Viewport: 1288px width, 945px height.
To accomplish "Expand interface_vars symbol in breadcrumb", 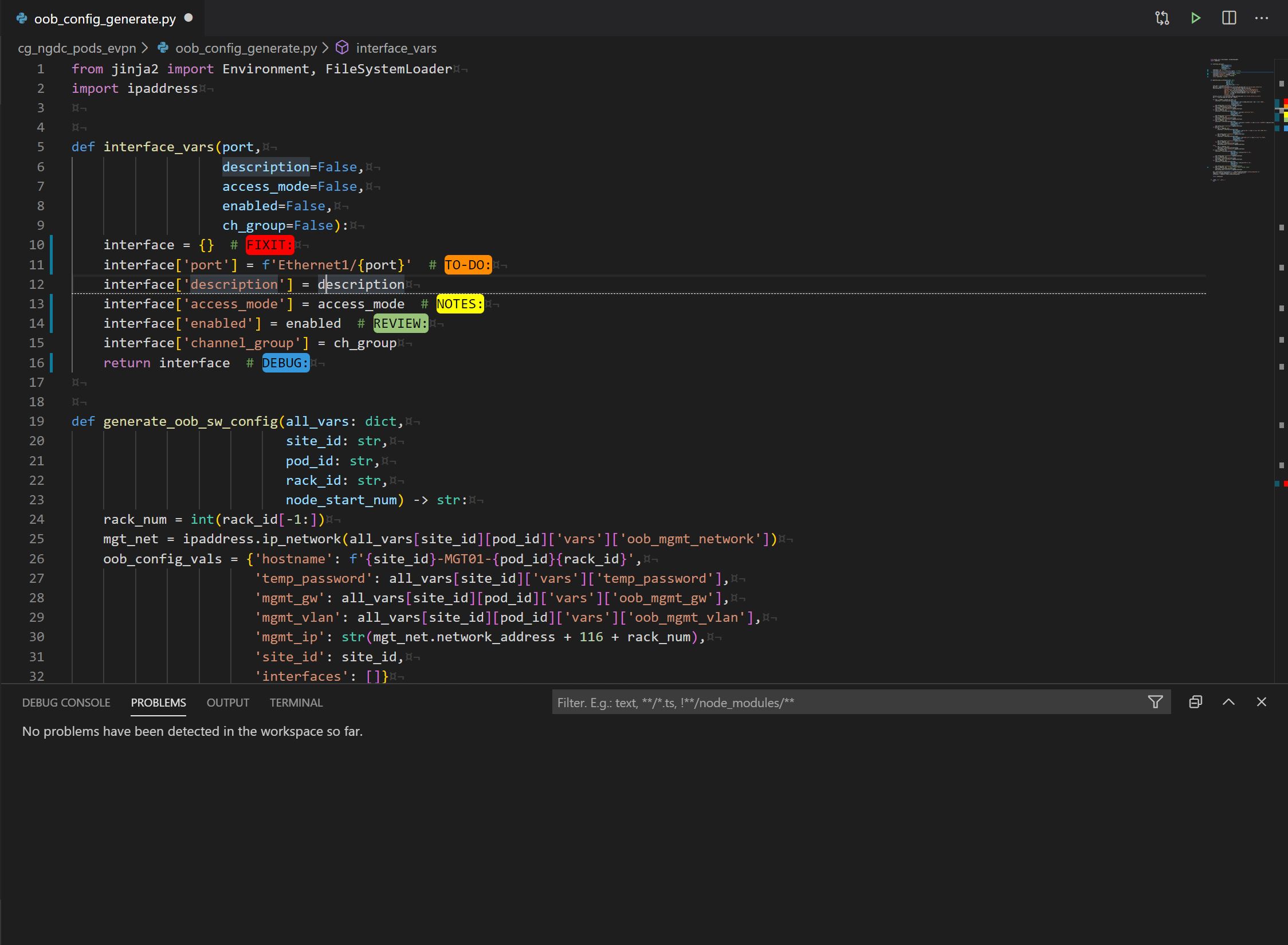I will (x=396, y=48).
